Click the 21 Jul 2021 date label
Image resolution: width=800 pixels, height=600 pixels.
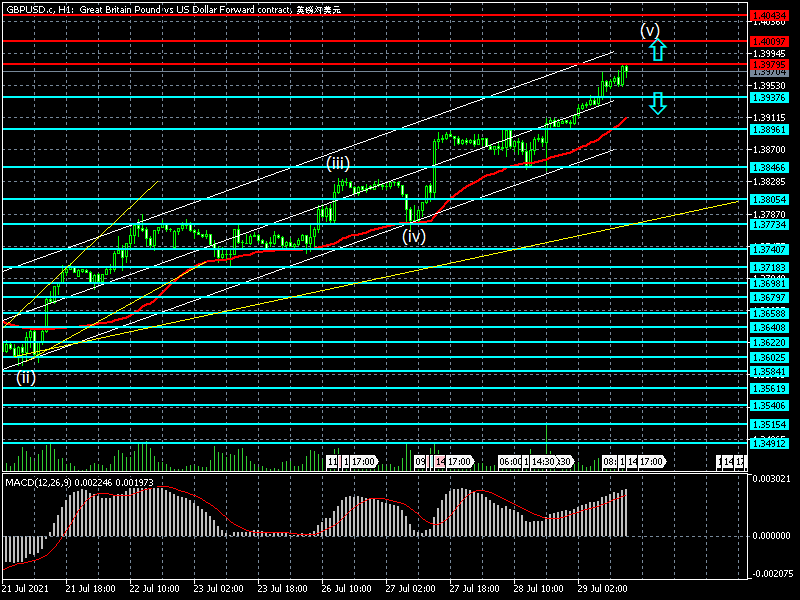25,591
